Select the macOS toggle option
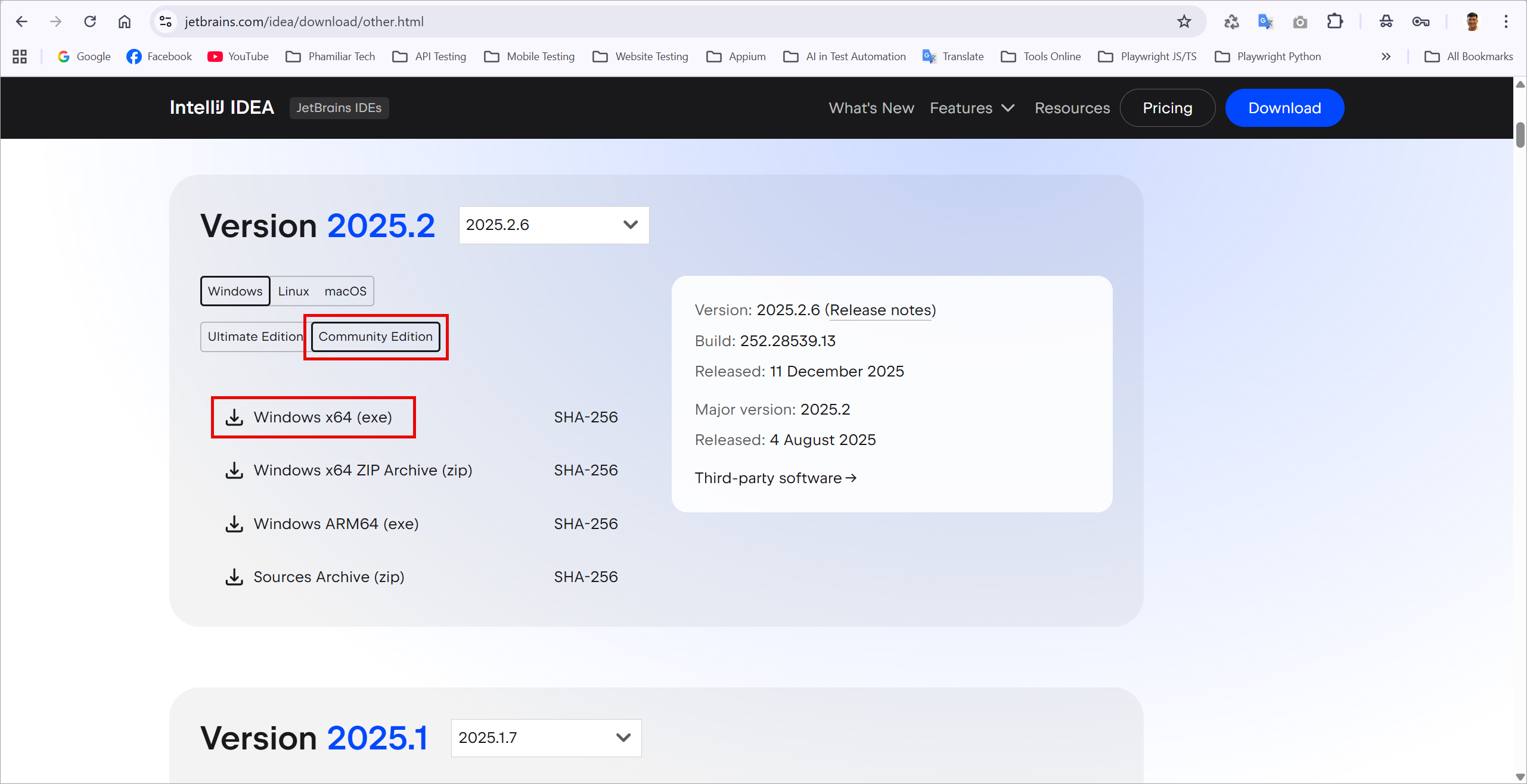1527x784 pixels. point(345,291)
